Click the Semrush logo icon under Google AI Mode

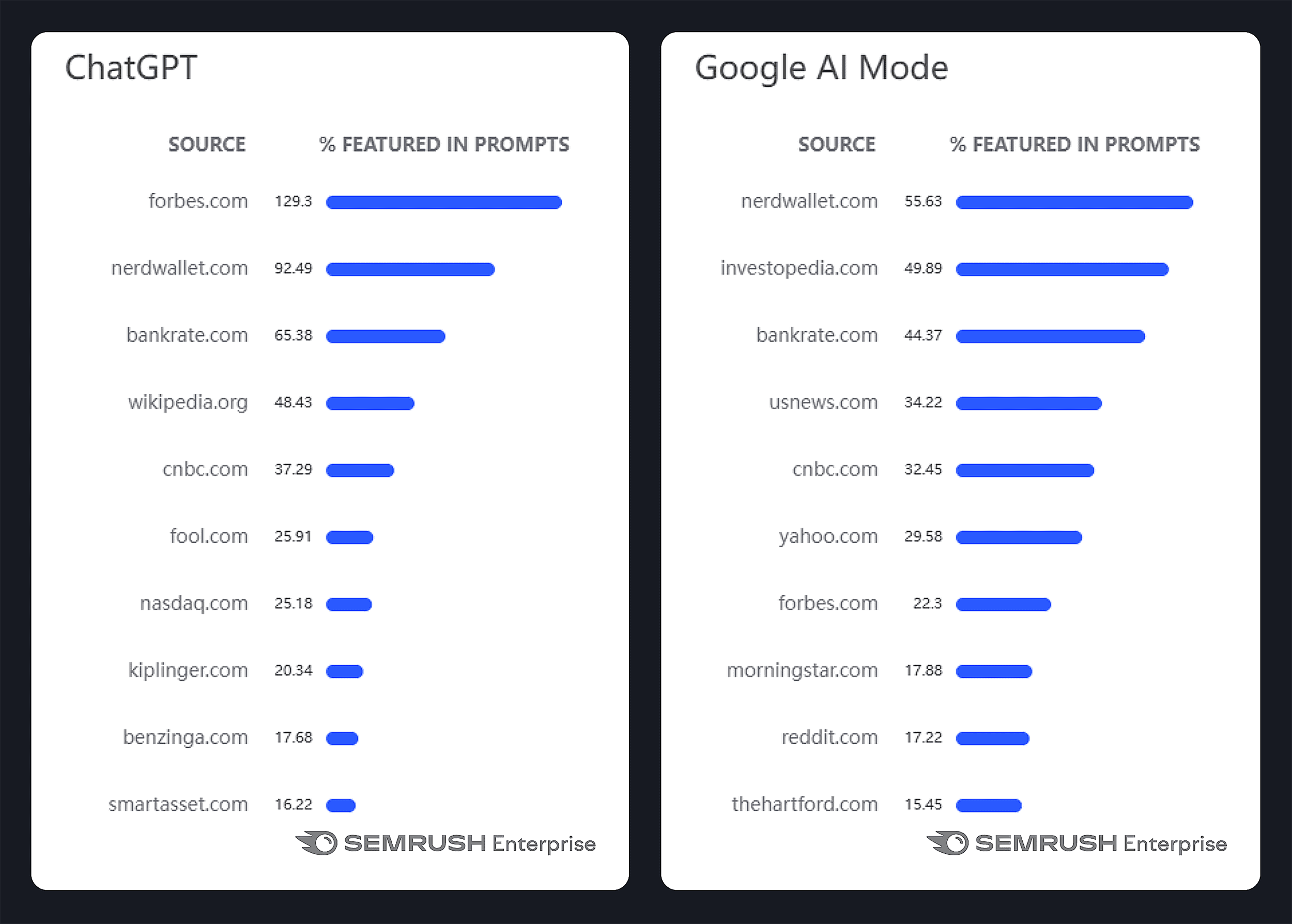click(x=948, y=843)
